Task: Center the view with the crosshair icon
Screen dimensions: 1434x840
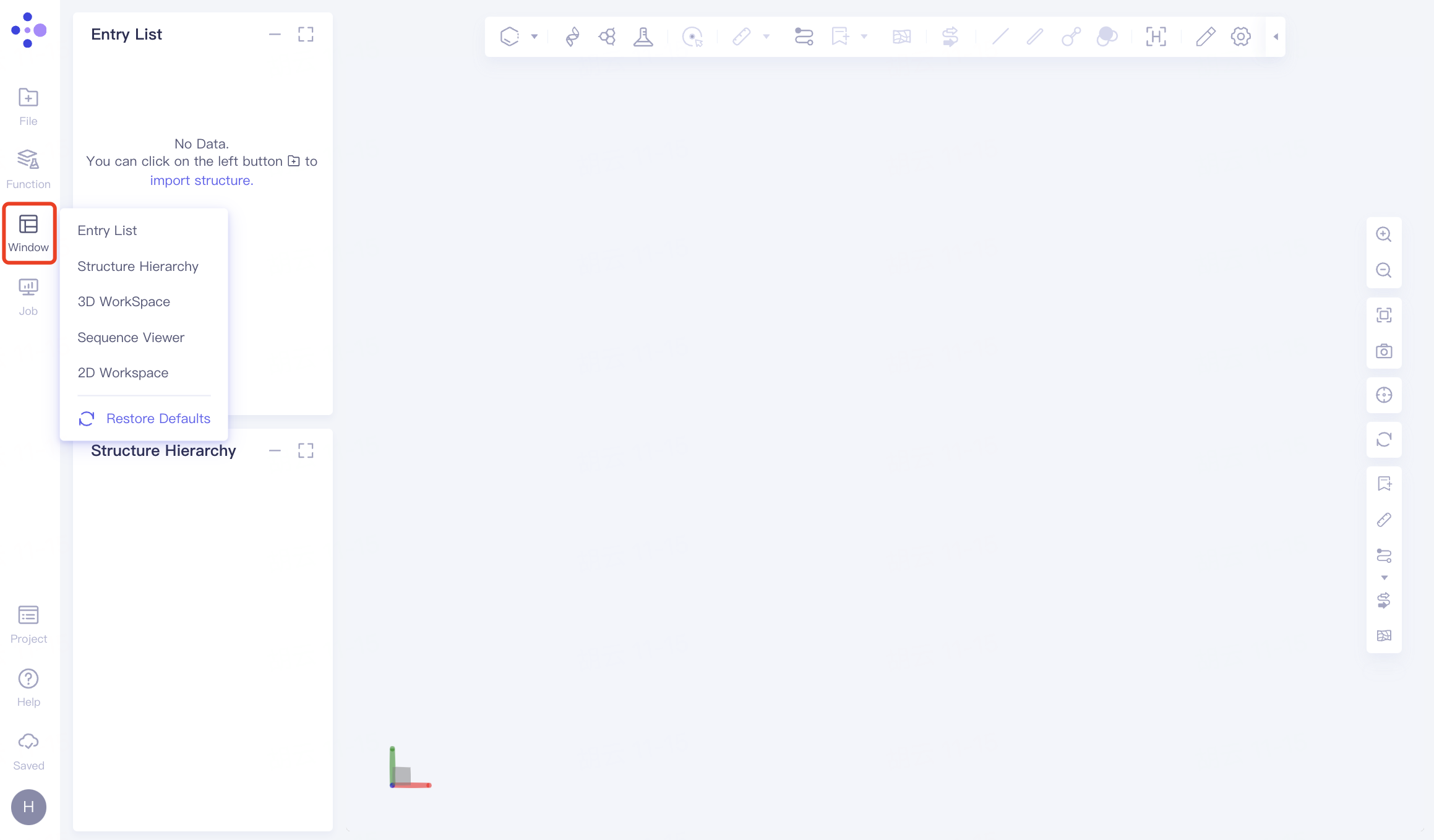Action: coord(1384,395)
